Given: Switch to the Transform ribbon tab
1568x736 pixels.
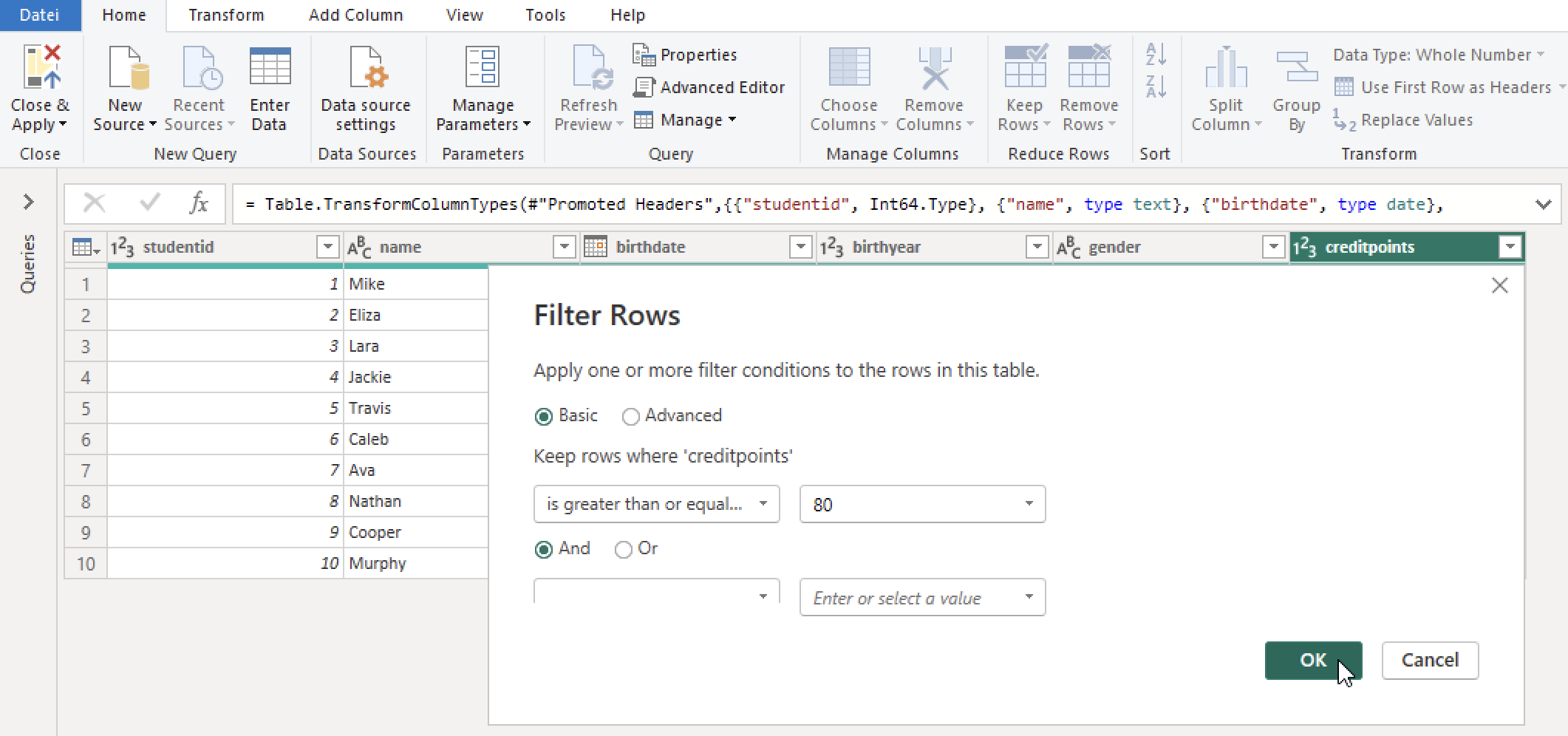Looking at the screenshot, I should click(x=226, y=15).
